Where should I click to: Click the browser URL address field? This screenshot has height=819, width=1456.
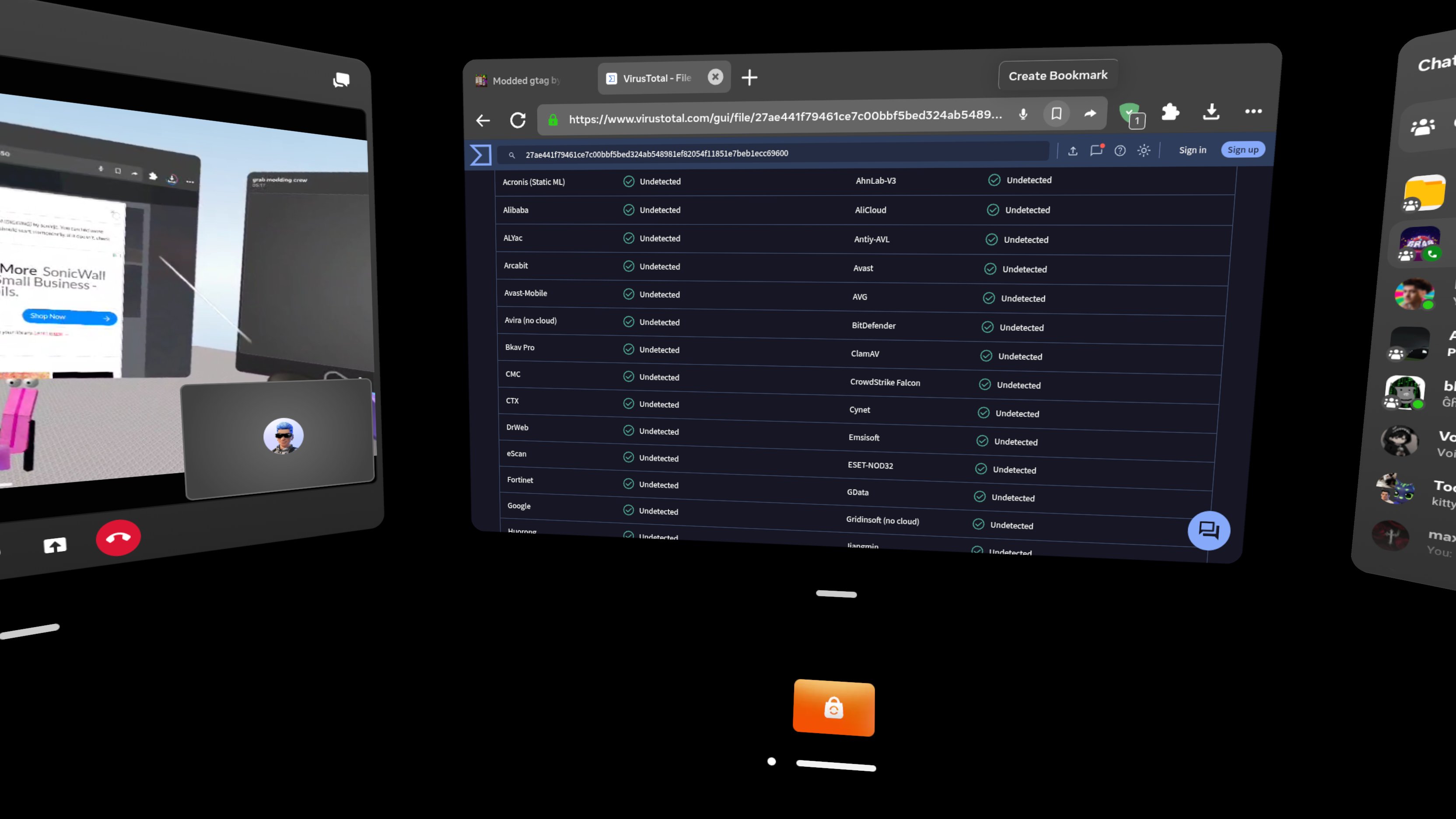point(786,117)
